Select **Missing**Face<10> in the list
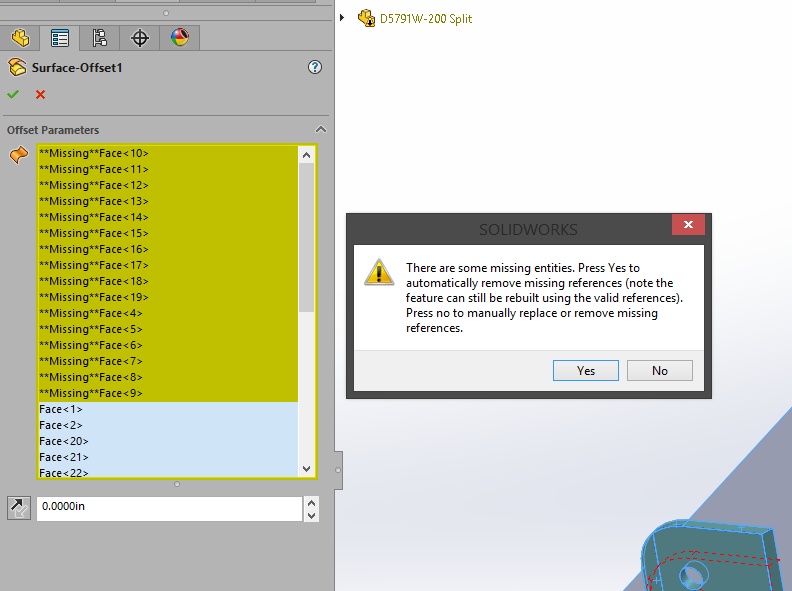The image size is (792, 591). pos(168,153)
